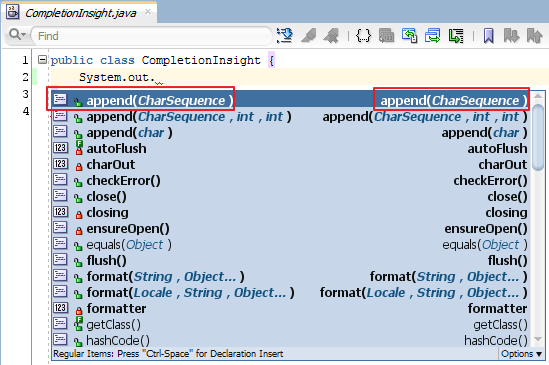Go to next bookmark down-arrow icon
Image resolution: width=549 pixels, height=365 pixels.
511,35
